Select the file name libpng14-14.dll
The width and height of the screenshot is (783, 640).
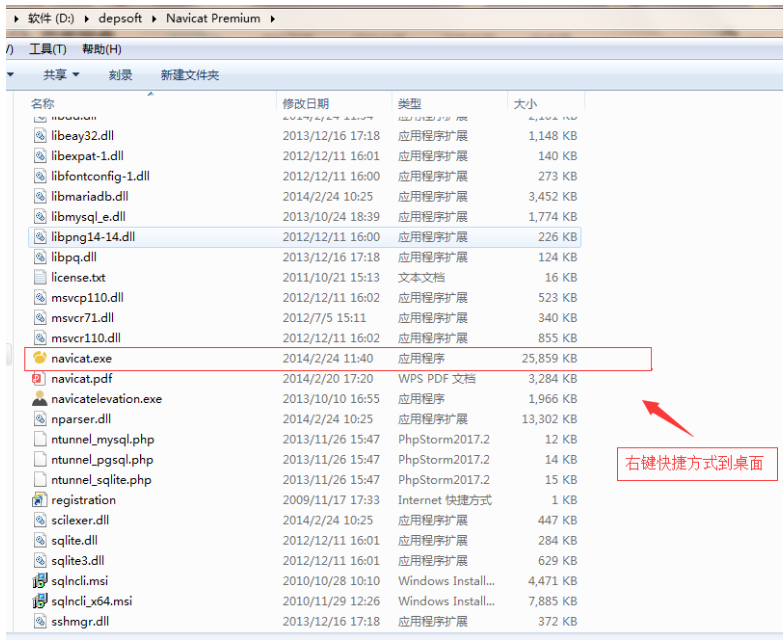[93, 237]
